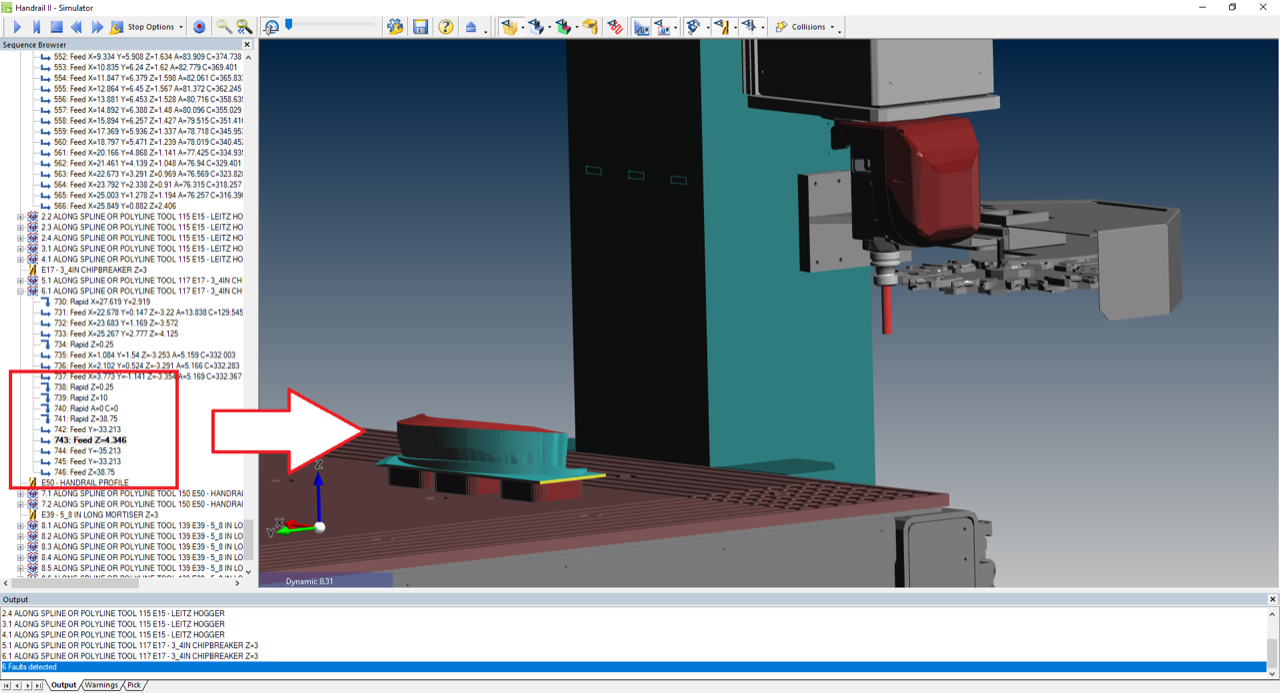Viewport: 1280px width, 693px height.
Task: Open the Collisions dropdown menu
Action: tap(808, 27)
